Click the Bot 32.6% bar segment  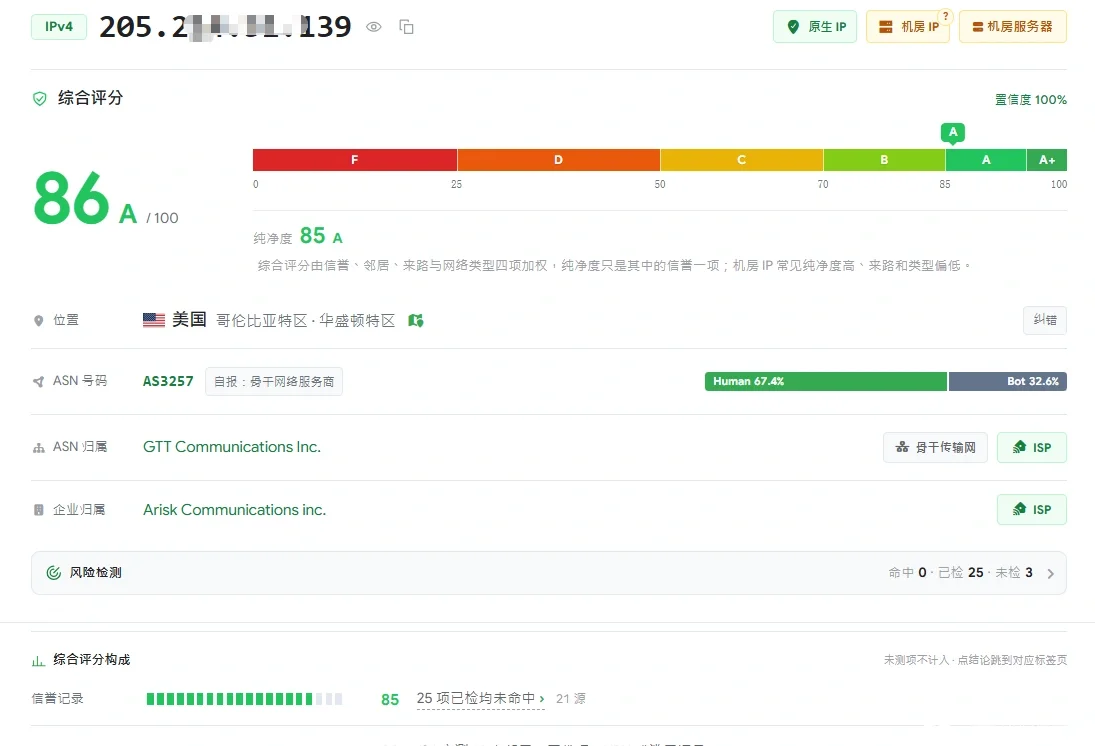pyautogui.click(x=1008, y=381)
